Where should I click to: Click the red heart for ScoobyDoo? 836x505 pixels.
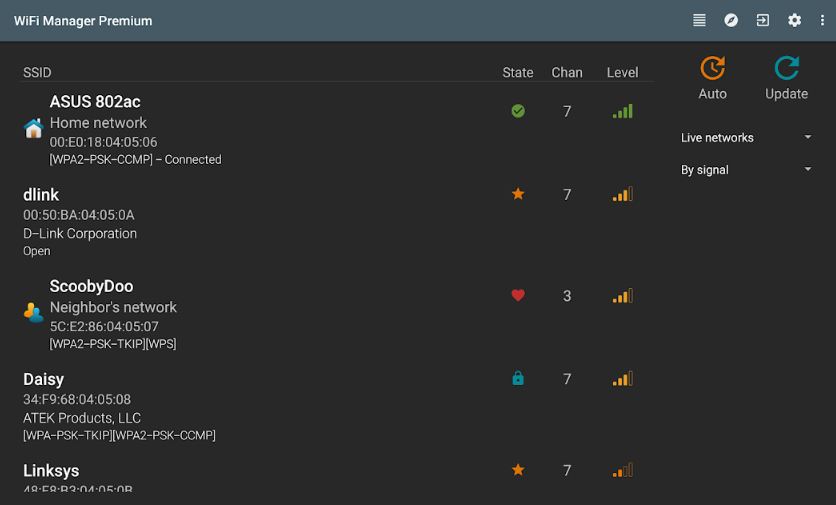[x=518, y=295]
